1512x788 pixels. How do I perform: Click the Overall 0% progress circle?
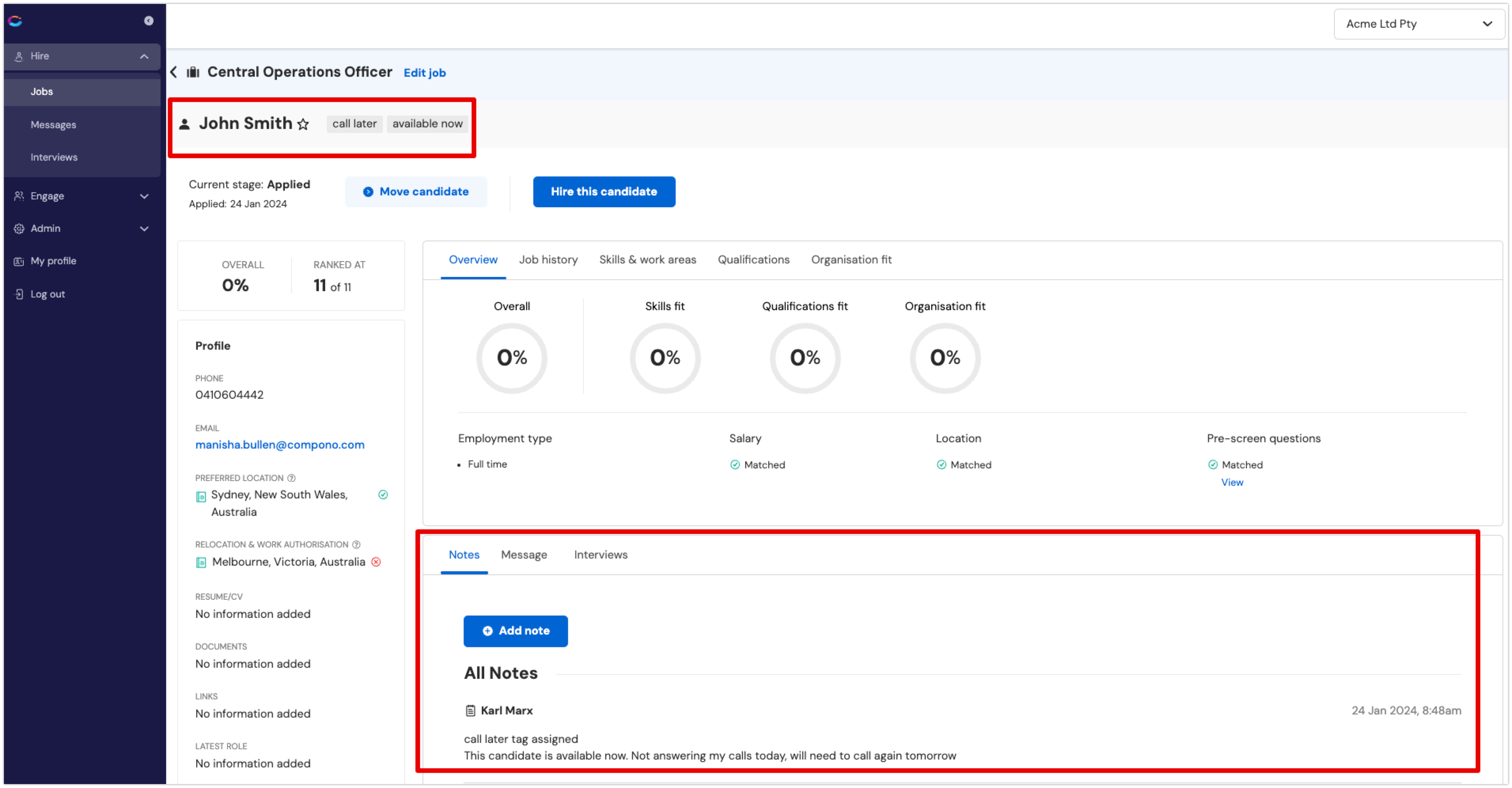pyautogui.click(x=512, y=358)
